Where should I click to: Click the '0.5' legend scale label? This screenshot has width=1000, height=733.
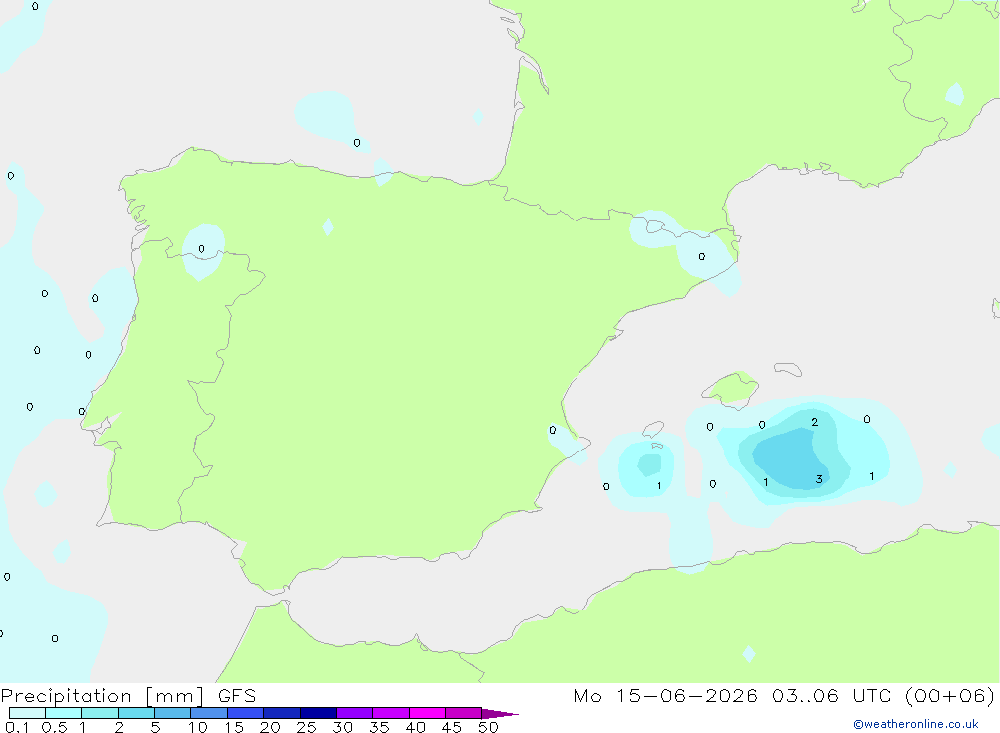tap(54, 727)
